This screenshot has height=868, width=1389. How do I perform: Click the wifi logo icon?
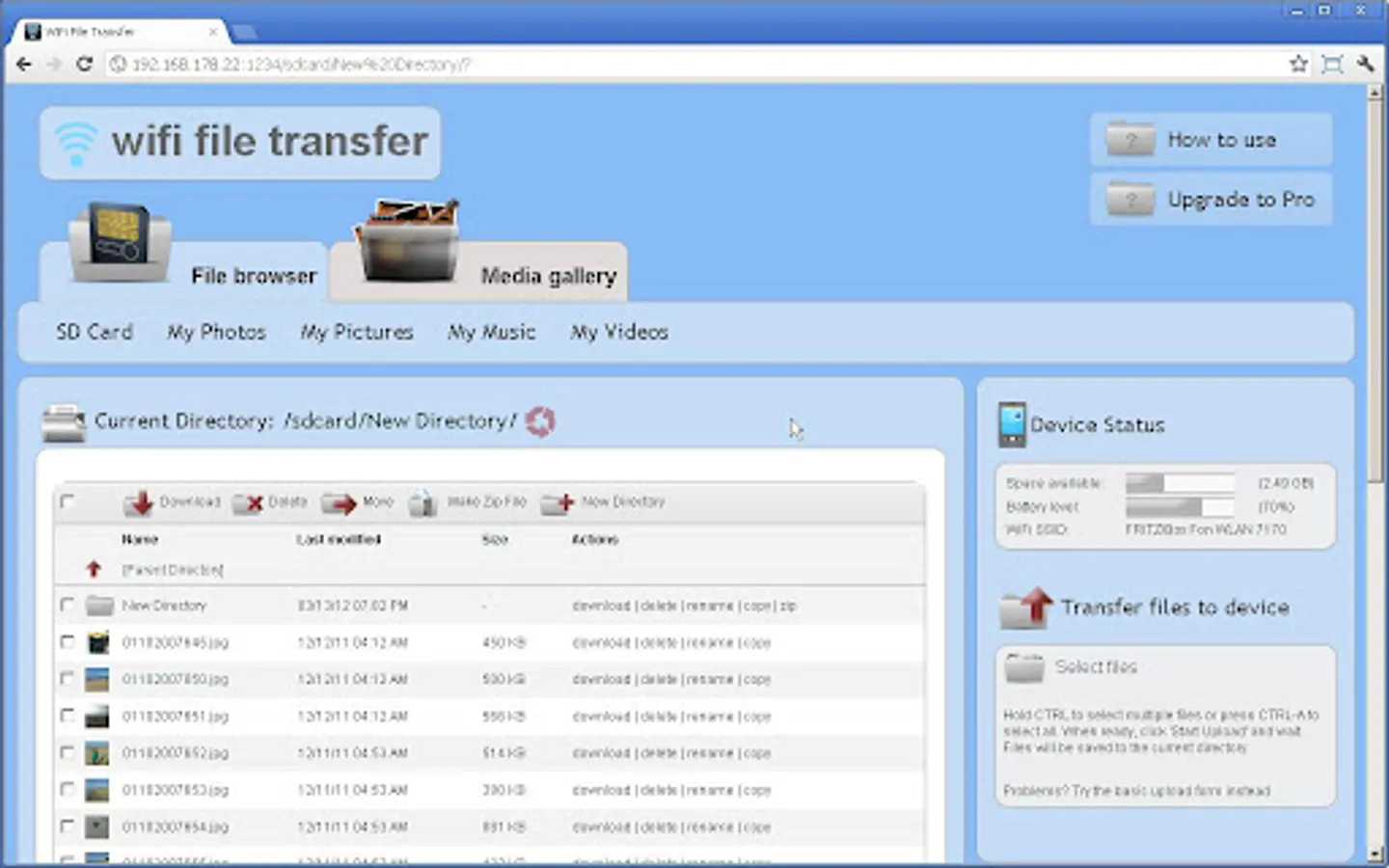click(x=76, y=143)
